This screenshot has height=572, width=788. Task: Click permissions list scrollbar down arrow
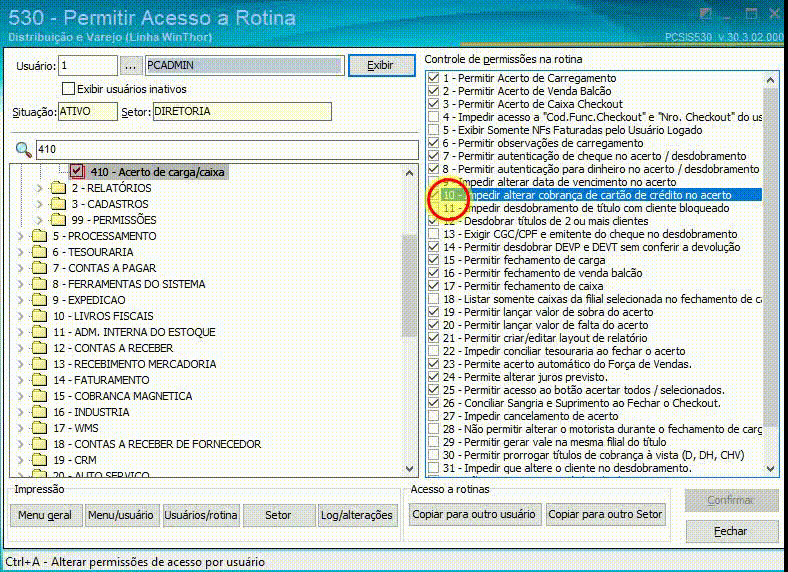click(x=770, y=468)
